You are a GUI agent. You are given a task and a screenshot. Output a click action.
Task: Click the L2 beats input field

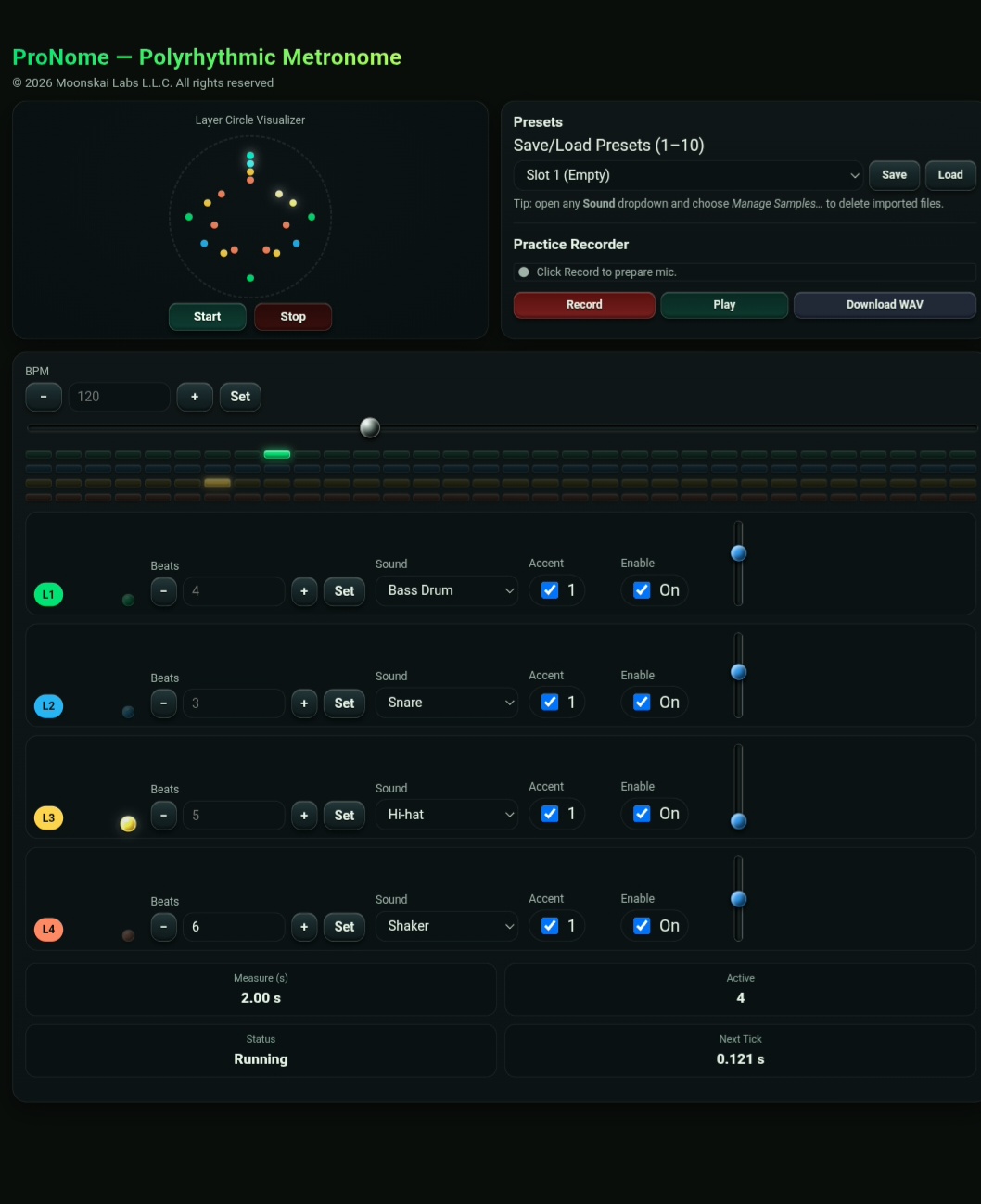coord(234,703)
